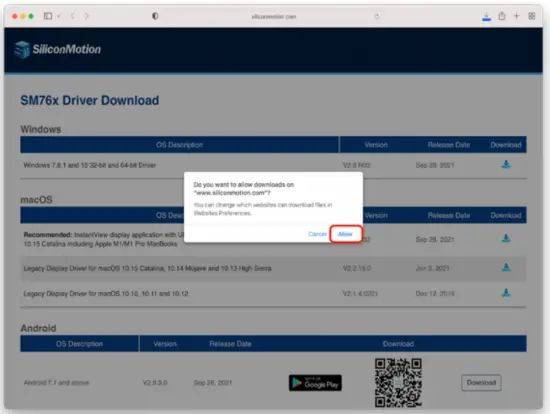Click the Windows table Version header

coord(376,145)
